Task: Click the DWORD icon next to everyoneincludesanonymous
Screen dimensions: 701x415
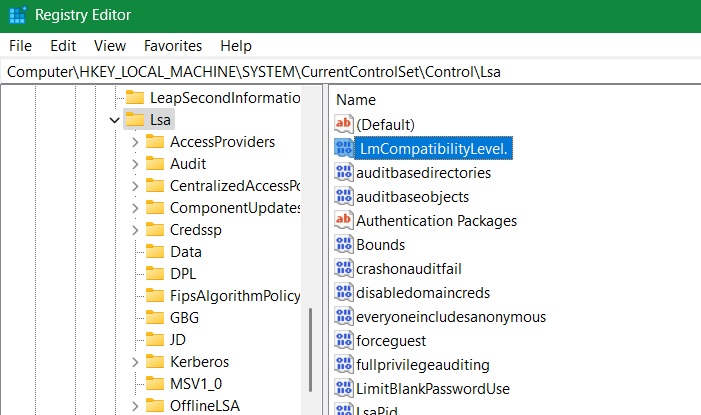Action: (344, 316)
